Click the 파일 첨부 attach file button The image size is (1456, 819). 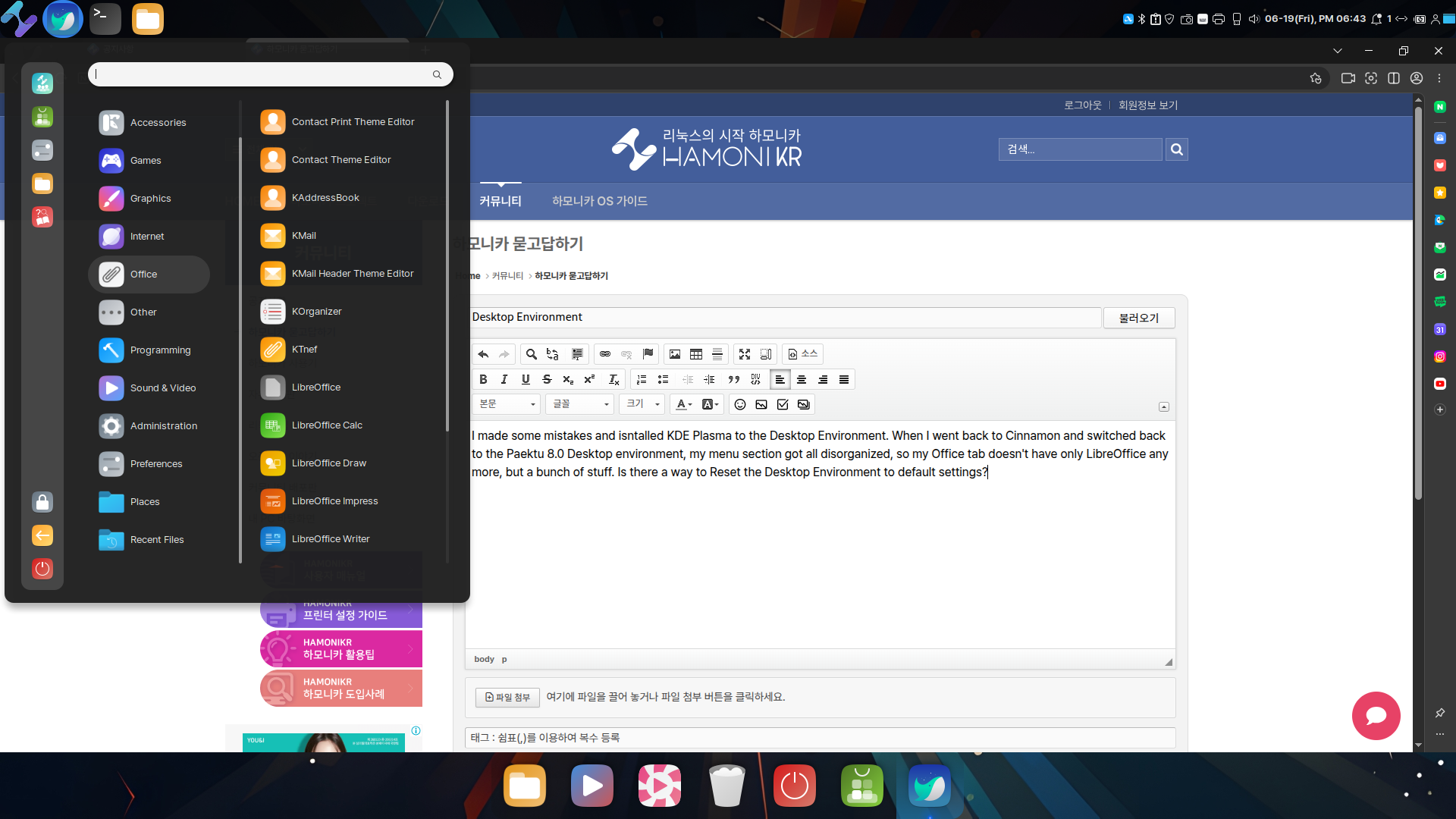click(x=507, y=698)
